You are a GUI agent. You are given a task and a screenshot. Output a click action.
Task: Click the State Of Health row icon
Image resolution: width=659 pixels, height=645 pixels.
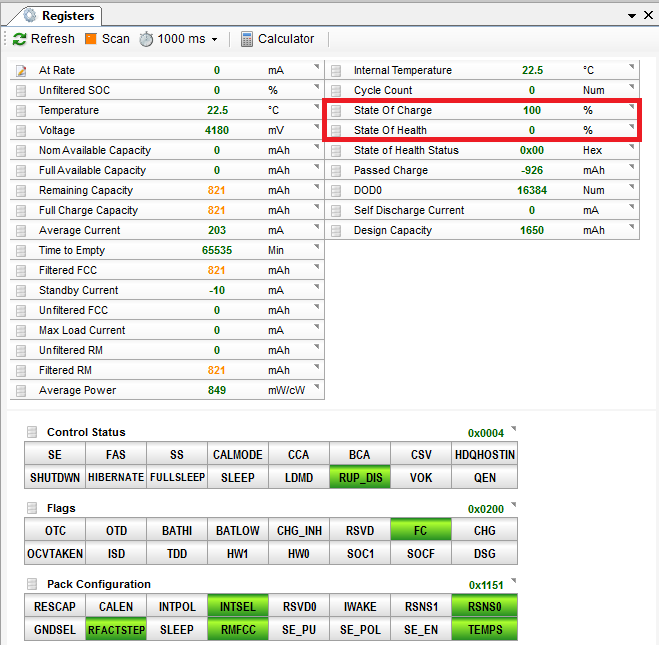[x=336, y=131]
